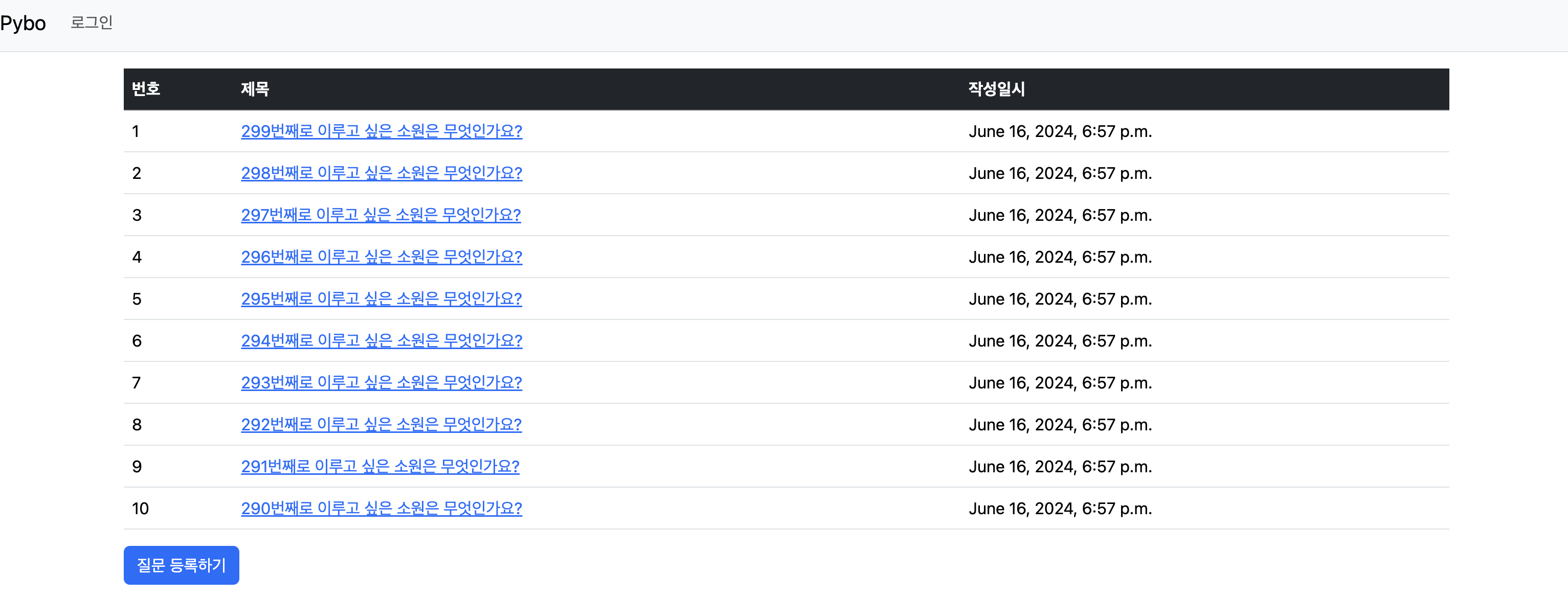Click the 293번째 question title
The width and height of the screenshot is (1568, 597).
381,383
